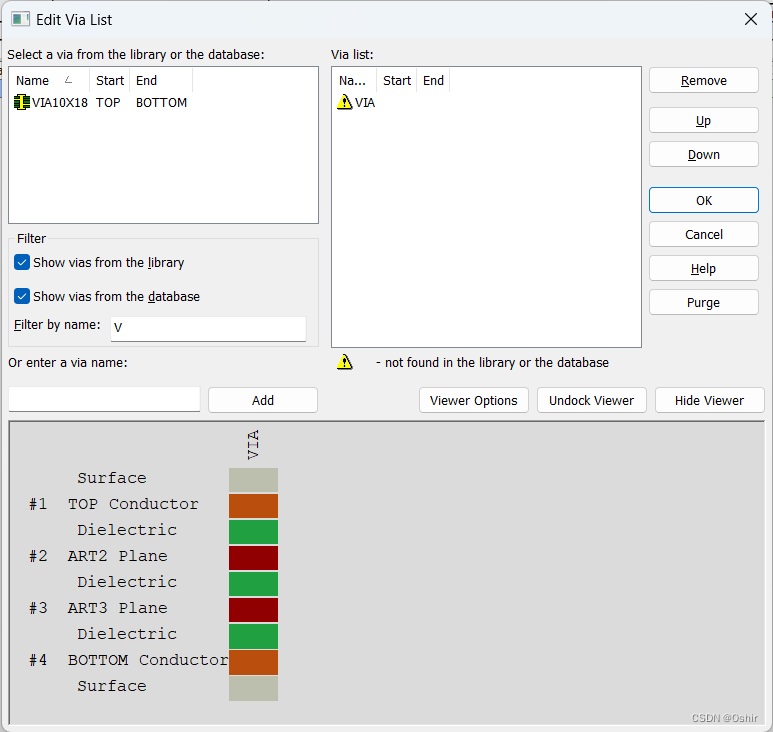Click the TOP Conductor orange layer swatch
Screen dimensions: 773x732
tap(253, 505)
